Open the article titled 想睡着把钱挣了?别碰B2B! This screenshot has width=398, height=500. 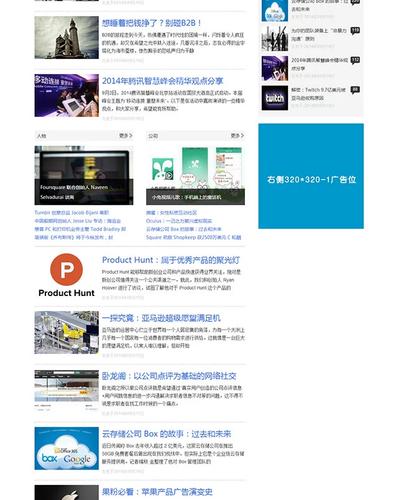click(x=152, y=23)
